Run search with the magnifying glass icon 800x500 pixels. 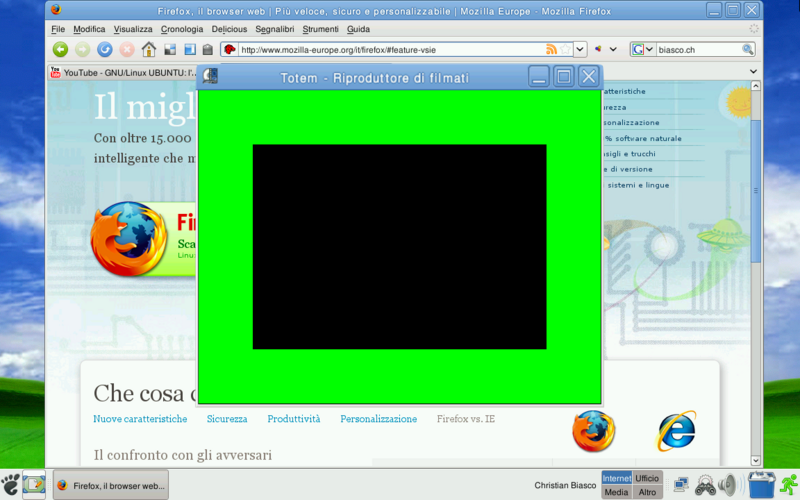tap(748, 49)
